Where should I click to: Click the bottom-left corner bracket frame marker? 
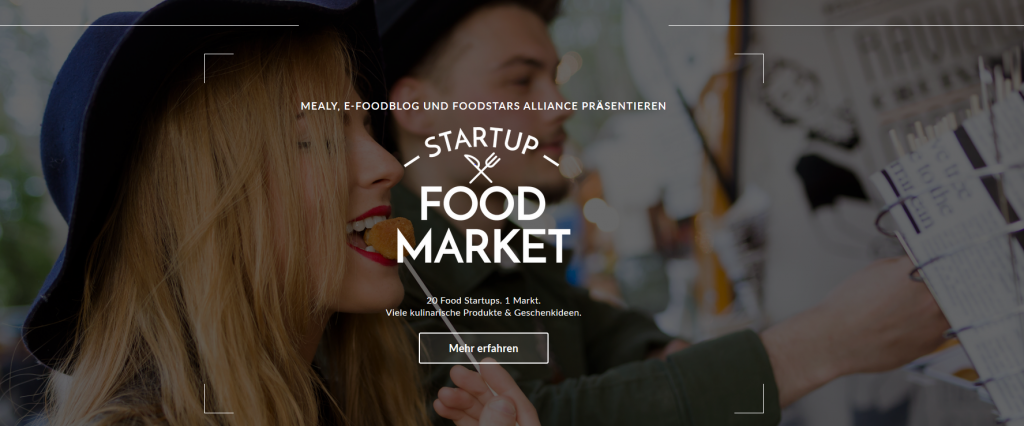pos(218,399)
